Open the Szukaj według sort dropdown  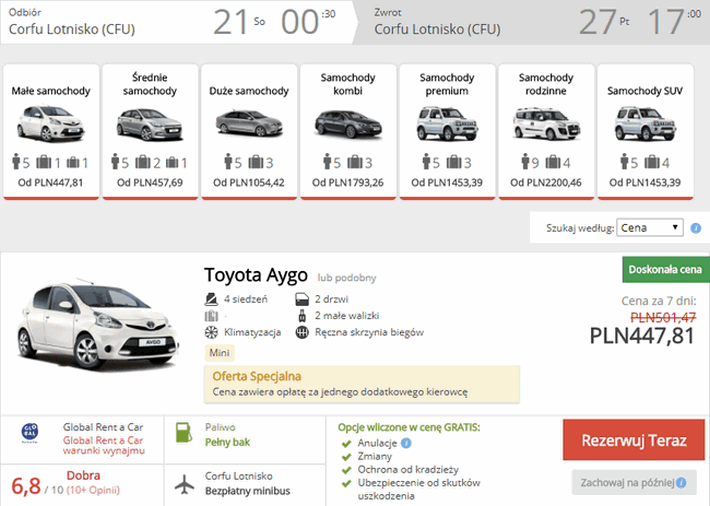point(650,227)
